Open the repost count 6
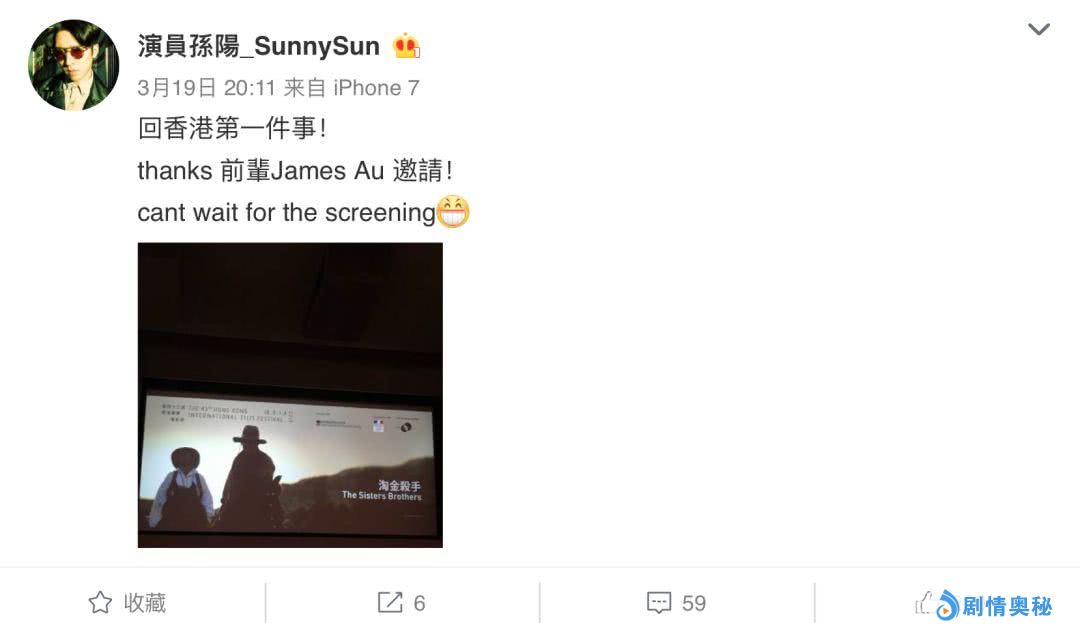 419,604
